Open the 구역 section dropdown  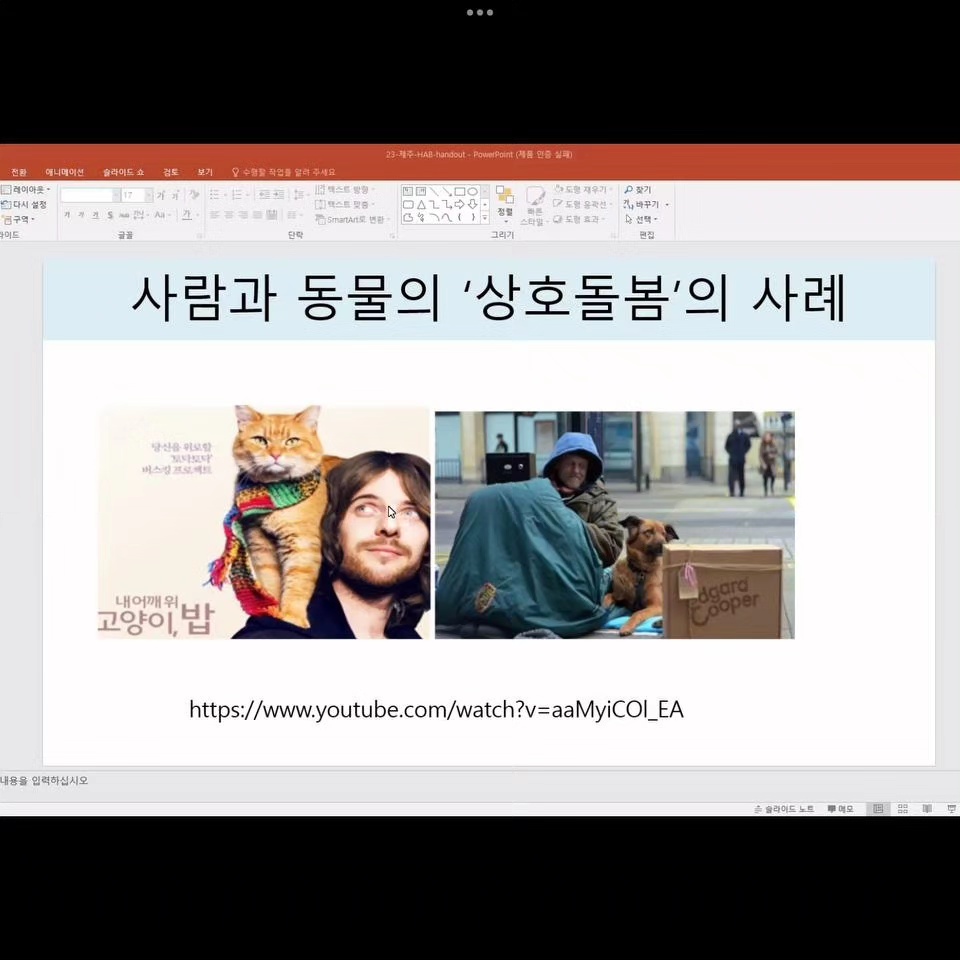pyautogui.click(x=18, y=219)
